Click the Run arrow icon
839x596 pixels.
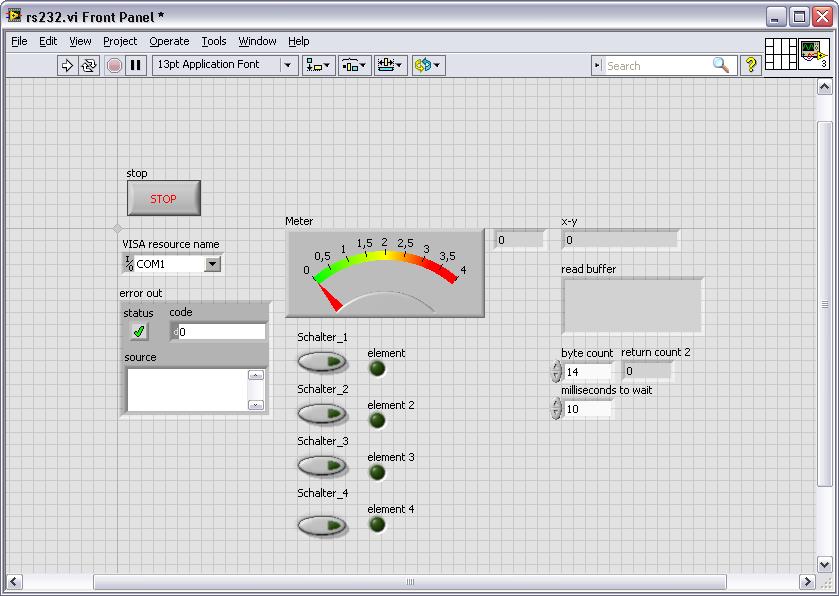pos(68,65)
